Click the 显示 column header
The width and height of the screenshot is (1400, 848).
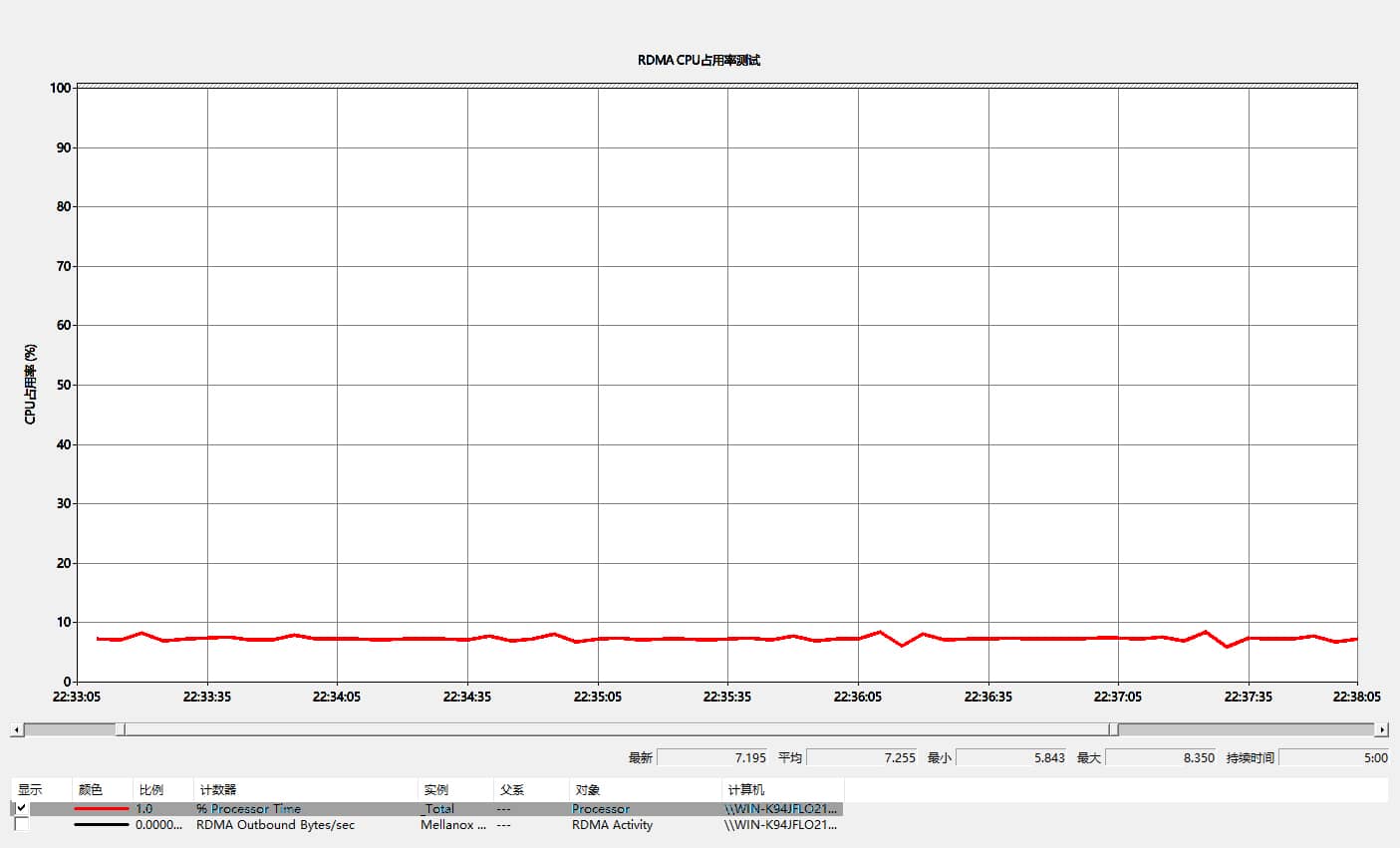coord(31,790)
